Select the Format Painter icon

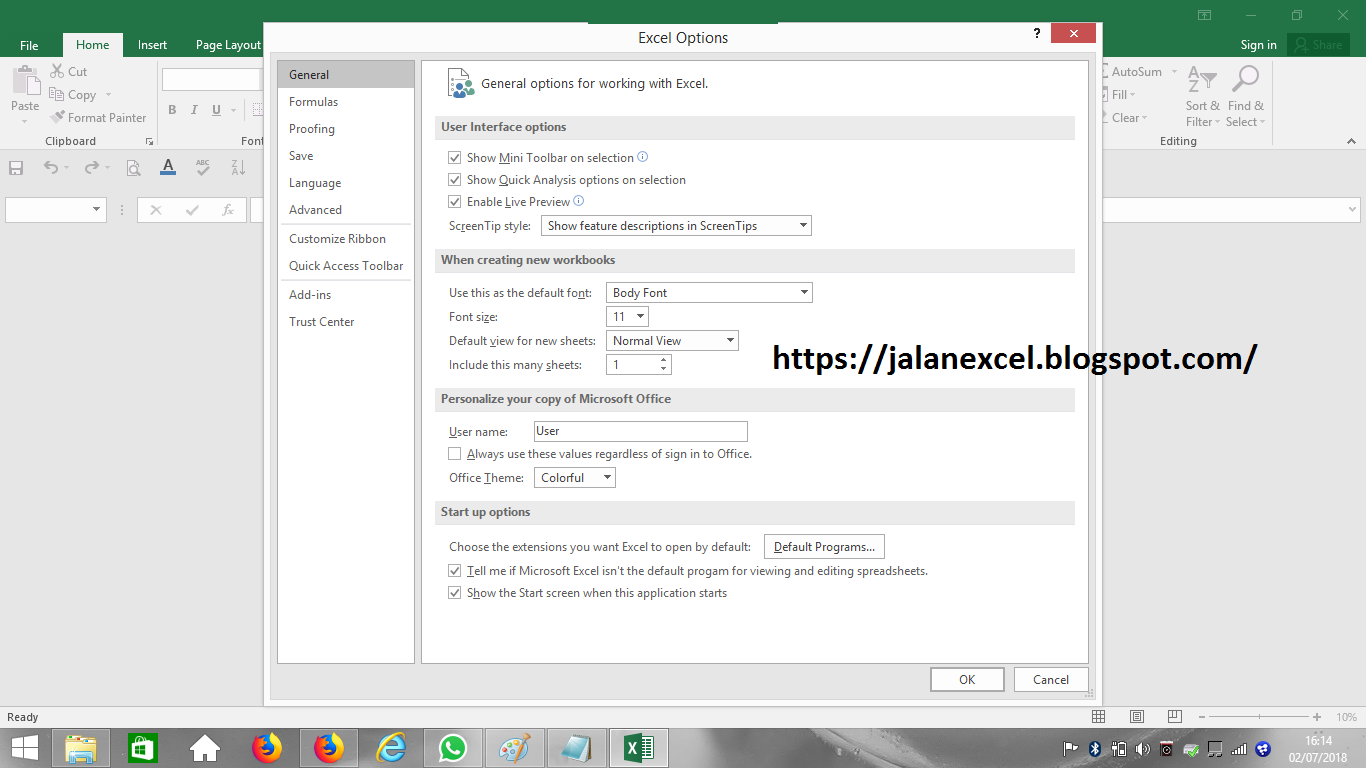point(55,117)
